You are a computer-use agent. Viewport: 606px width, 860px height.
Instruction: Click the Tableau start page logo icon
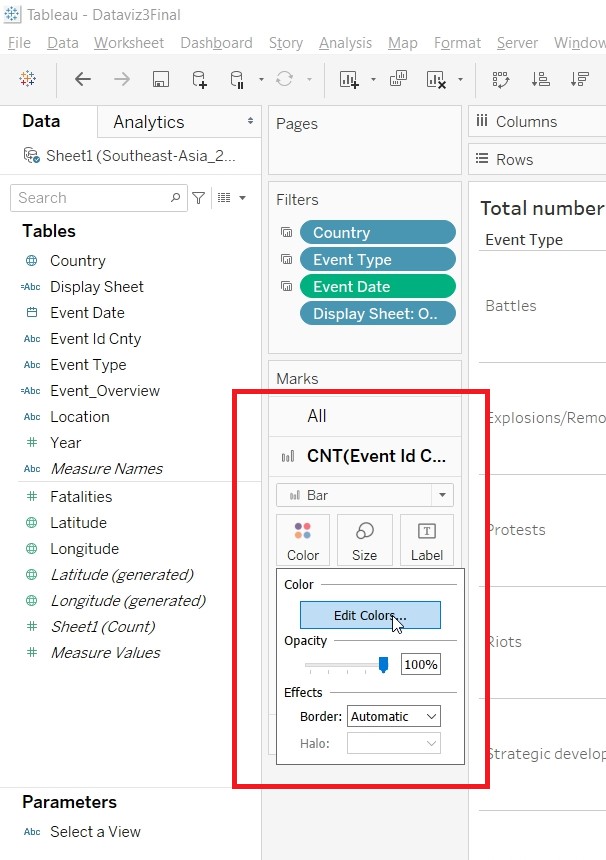[28, 80]
